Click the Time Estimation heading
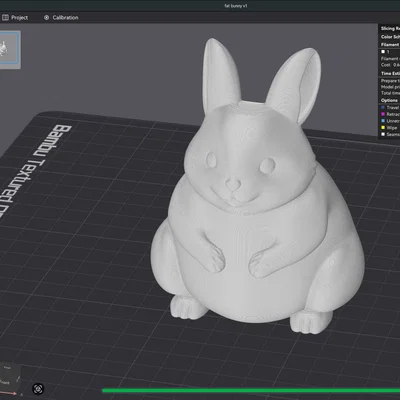 coord(390,73)
